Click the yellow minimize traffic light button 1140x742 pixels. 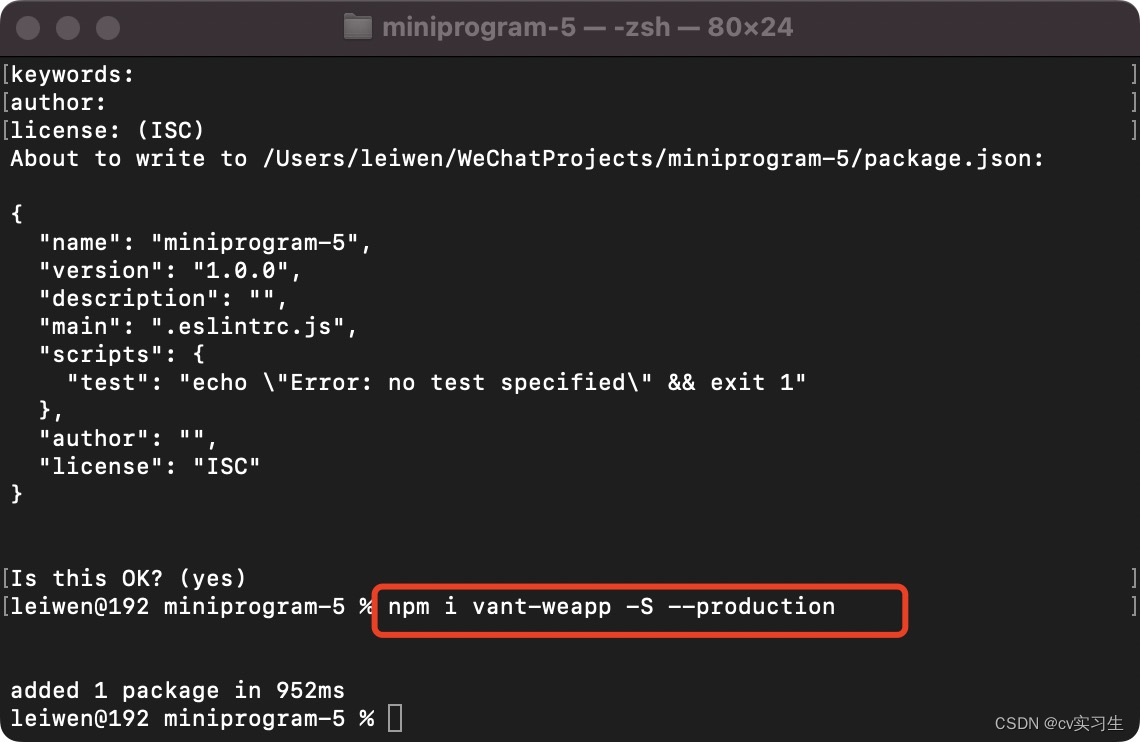(66, 27)
